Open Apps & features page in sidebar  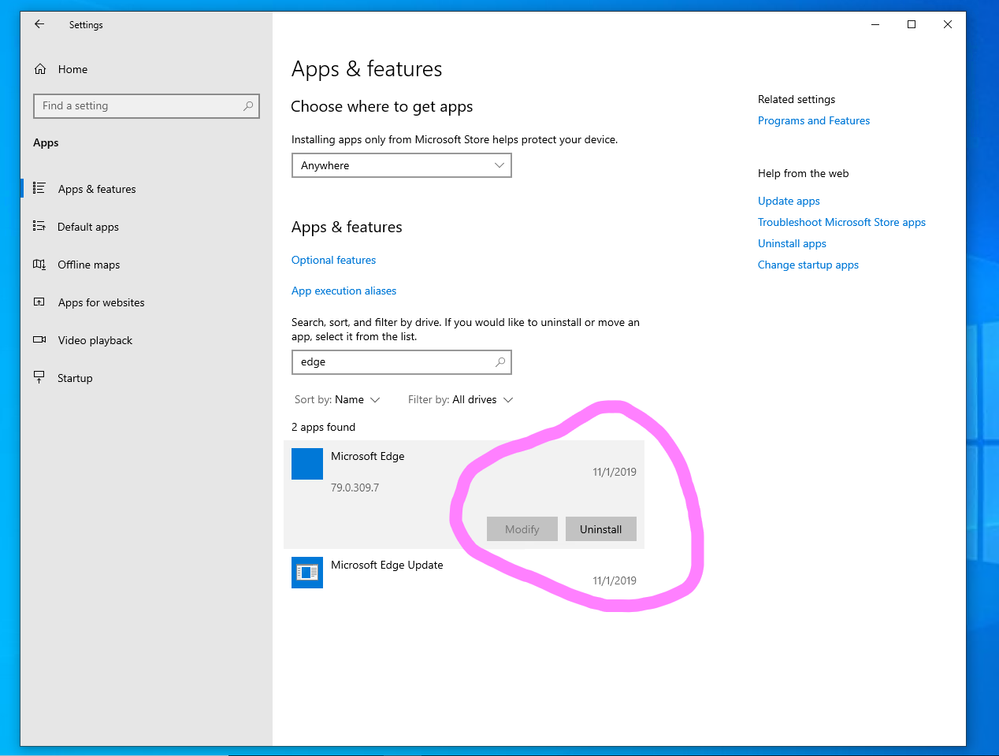[147, 189]
